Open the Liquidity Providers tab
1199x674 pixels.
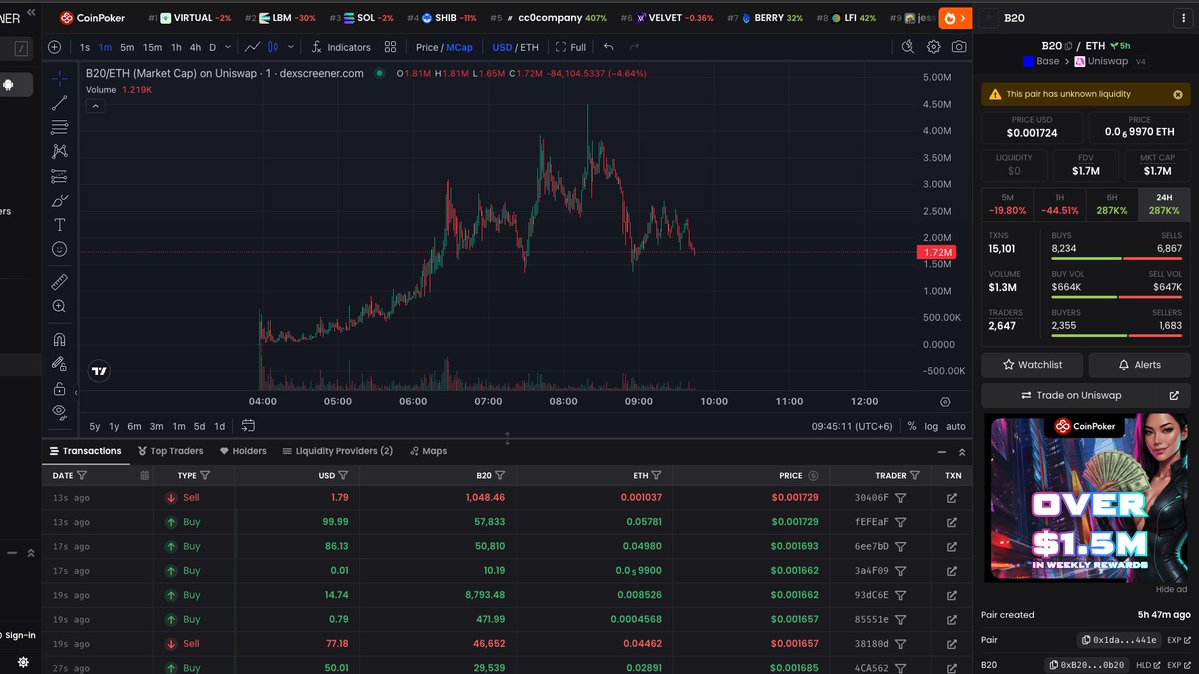coord(337,451)
